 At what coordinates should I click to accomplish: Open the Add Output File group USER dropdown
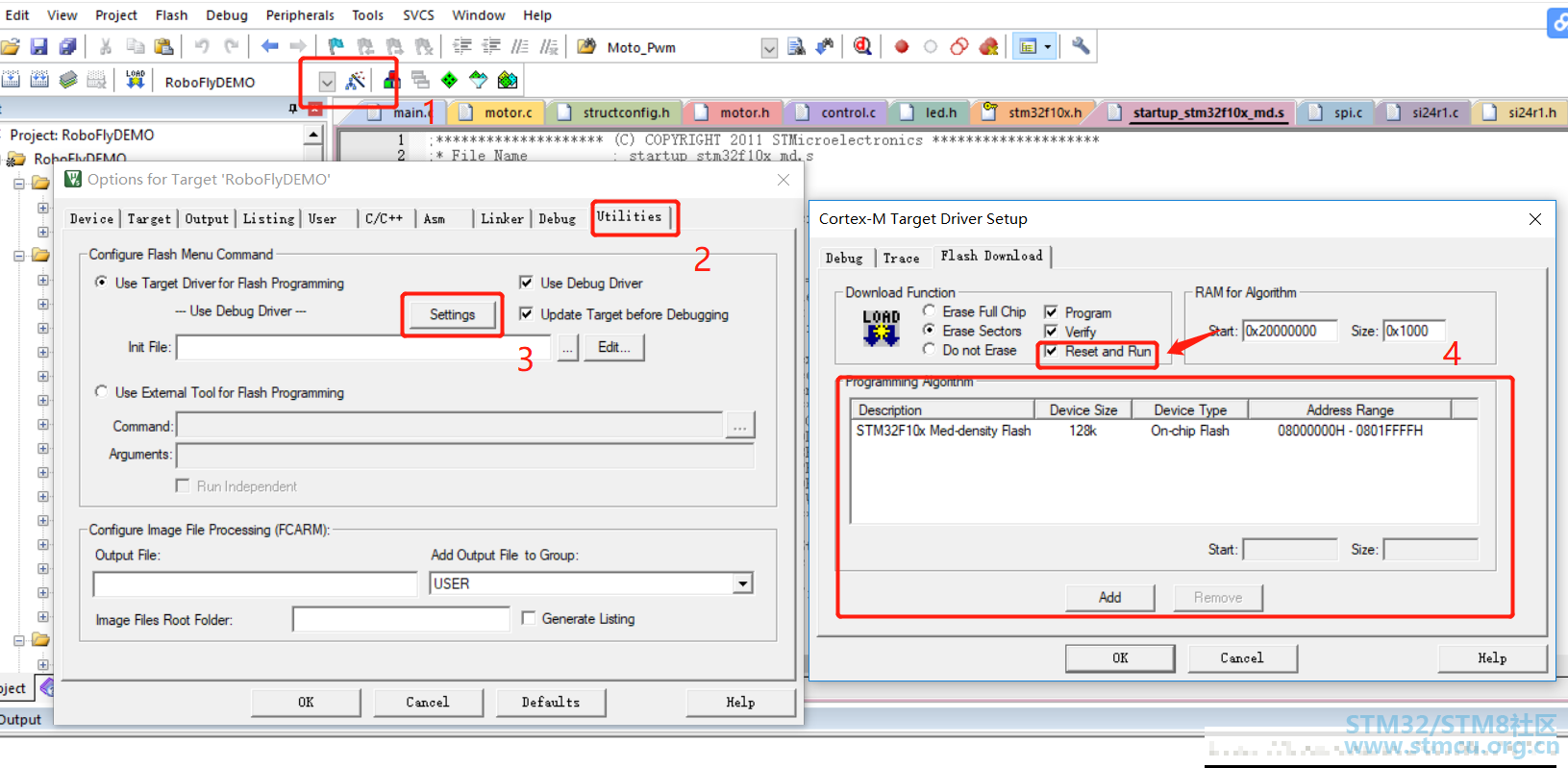(x=742, y=583)
